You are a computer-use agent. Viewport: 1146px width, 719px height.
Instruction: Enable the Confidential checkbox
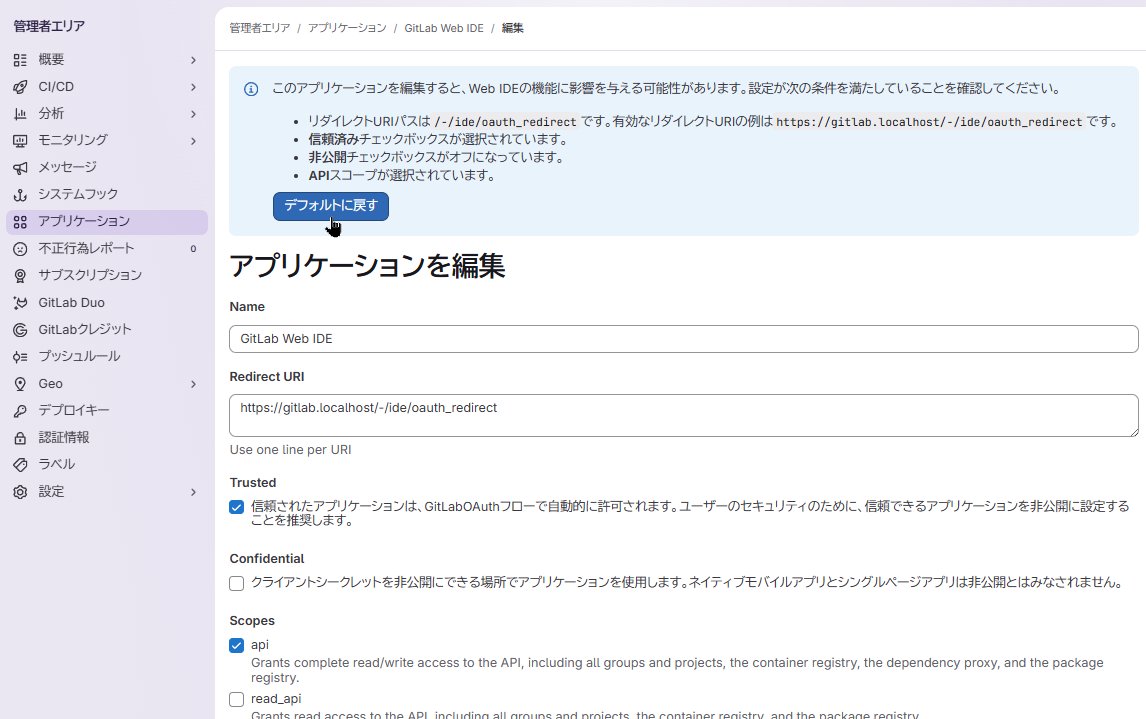(236, 583)
